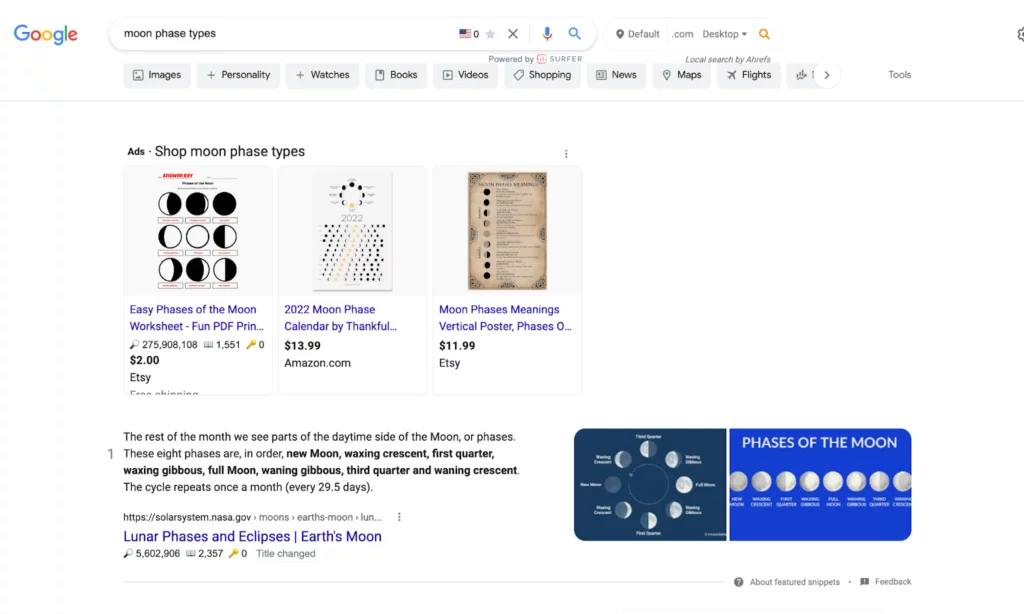Switch to the Books tab
Screen dimensions: 1024x614
click(396, 75)
